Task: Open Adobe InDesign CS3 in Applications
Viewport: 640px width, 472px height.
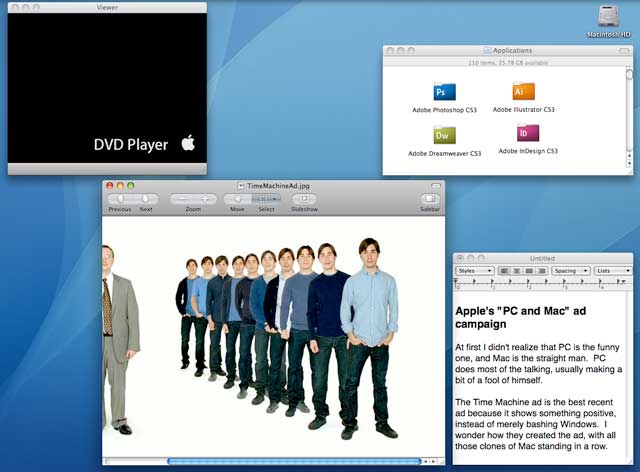Action: pyautogui.click(x=528, y=133)
